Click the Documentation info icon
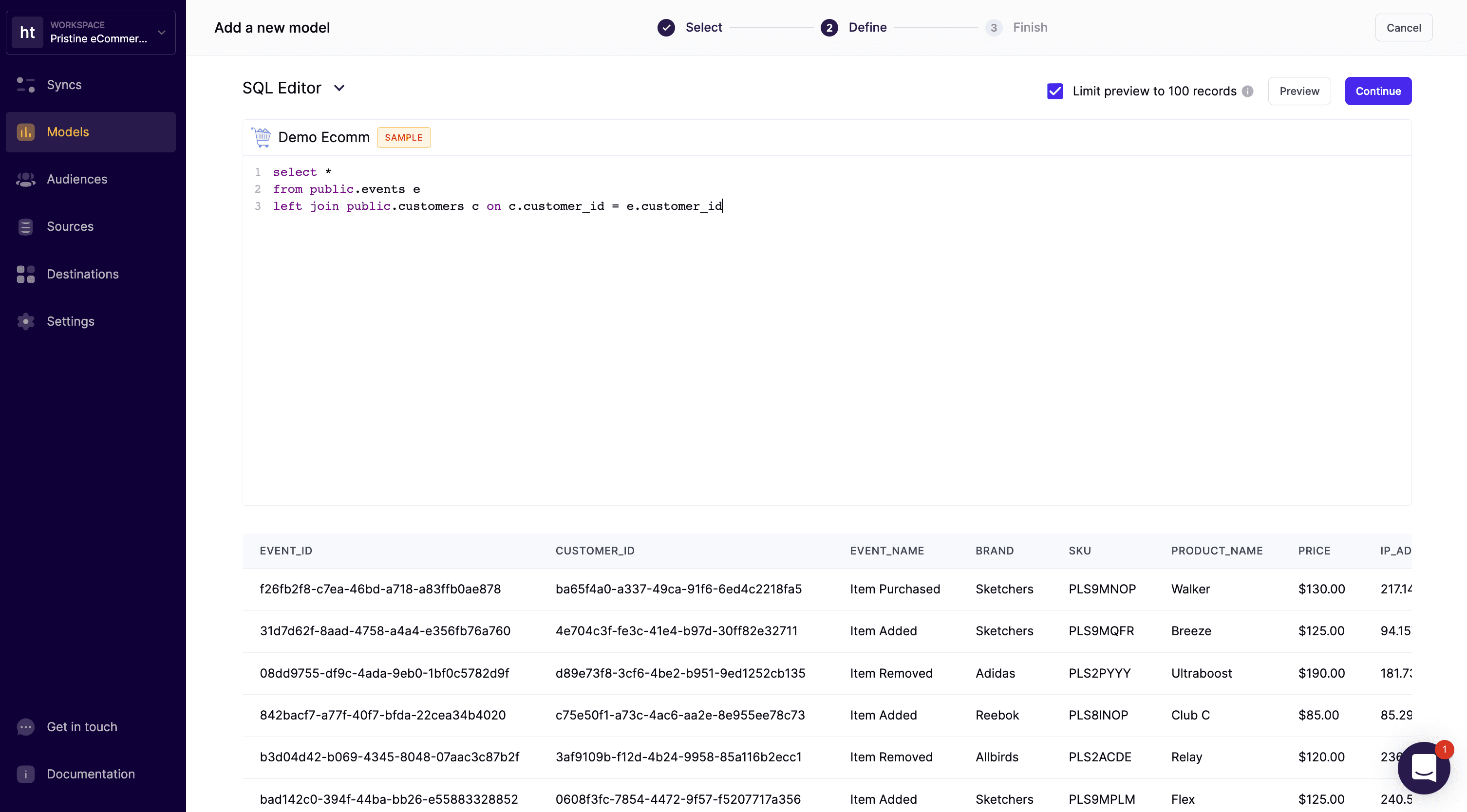 pyautogui.click(x=26, y=774)
